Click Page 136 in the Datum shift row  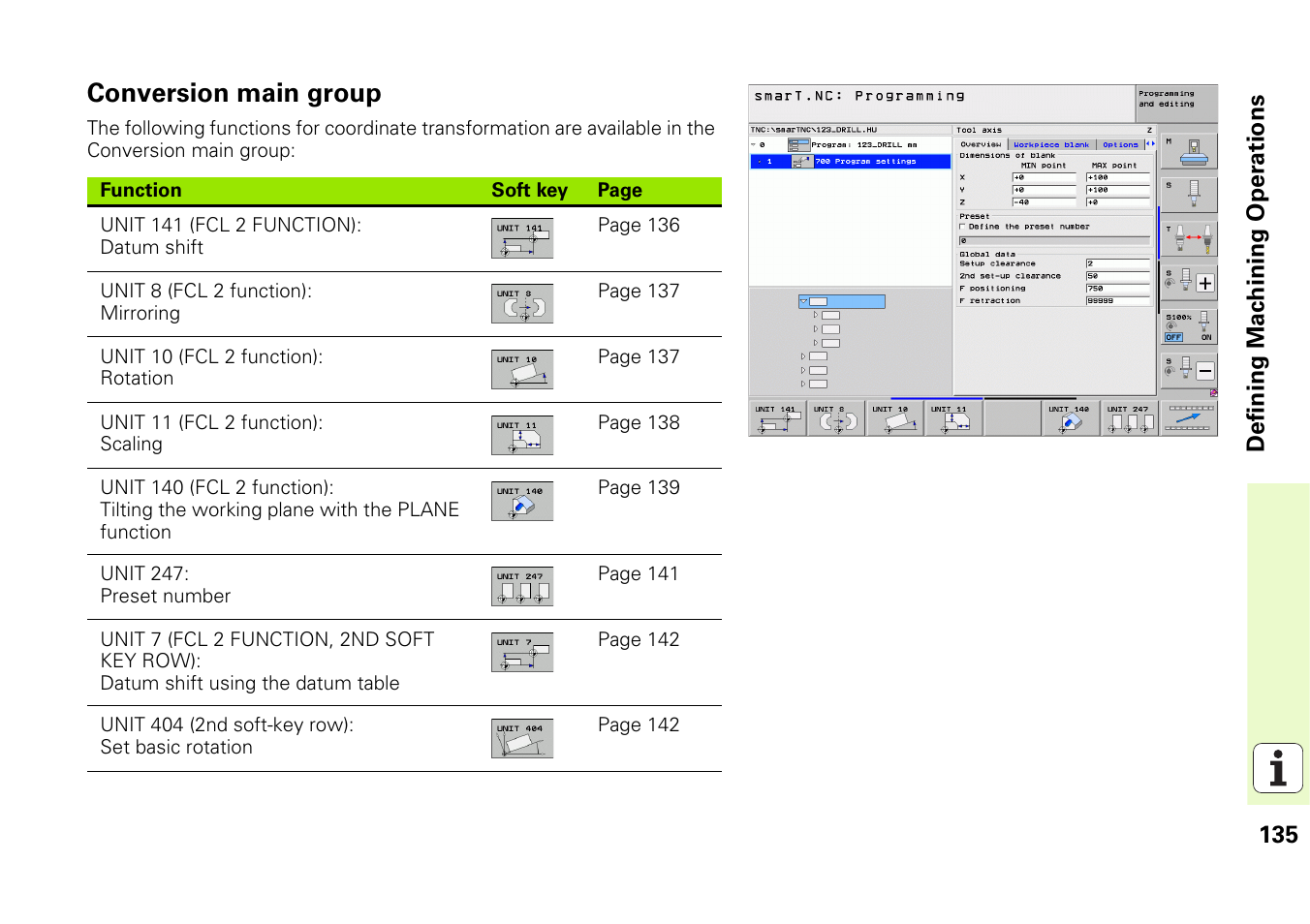tap(639, 226)
